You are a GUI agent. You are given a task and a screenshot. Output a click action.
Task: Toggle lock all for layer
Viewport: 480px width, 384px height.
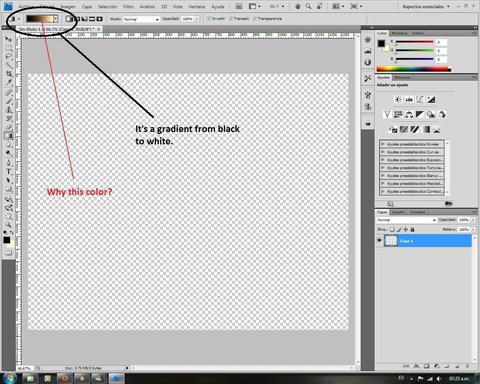pyautogui.click(x=413, y=229)
